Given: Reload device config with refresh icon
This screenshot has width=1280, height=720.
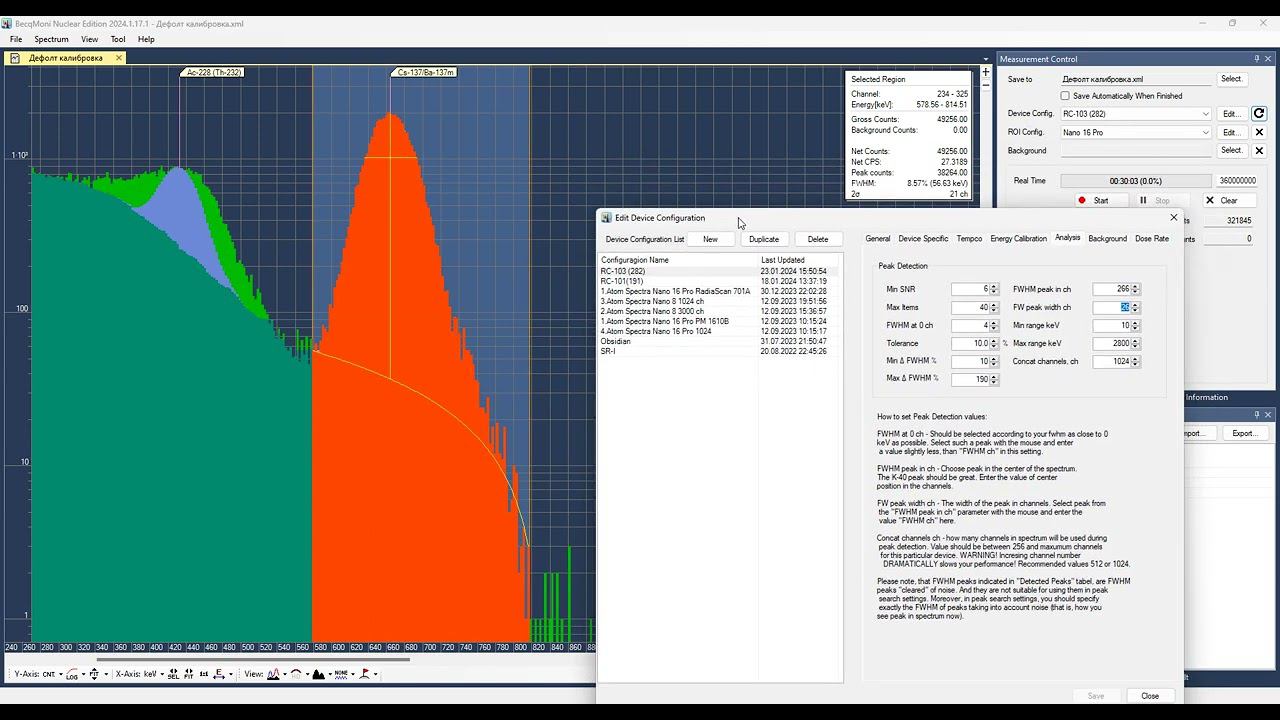Looking at the screenshot, I should coord(1259,114).
